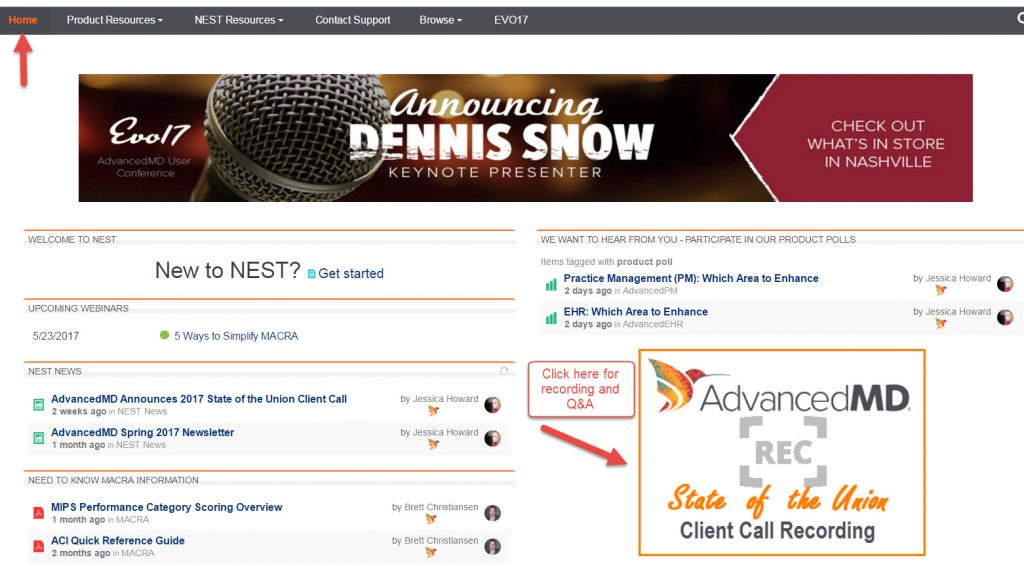
Task: Go to the Home menu item
Action: click(x=23, y=20)
